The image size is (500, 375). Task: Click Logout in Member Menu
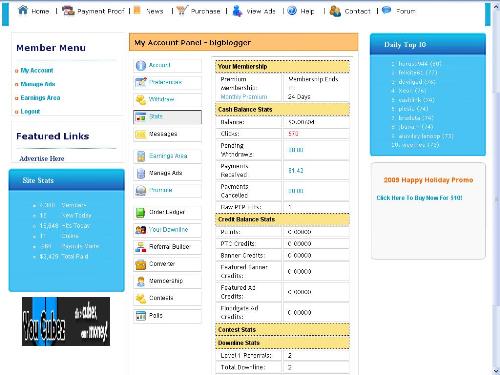click(x=30, y=111)
